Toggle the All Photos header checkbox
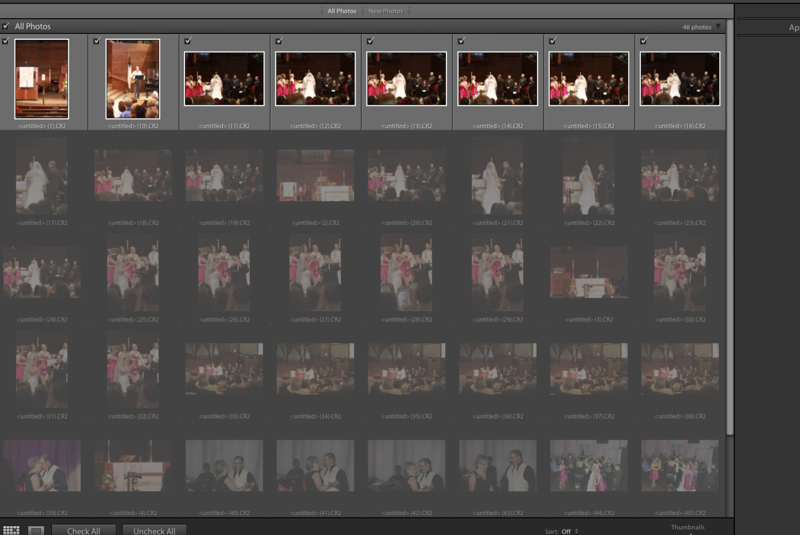 [6, 26]
